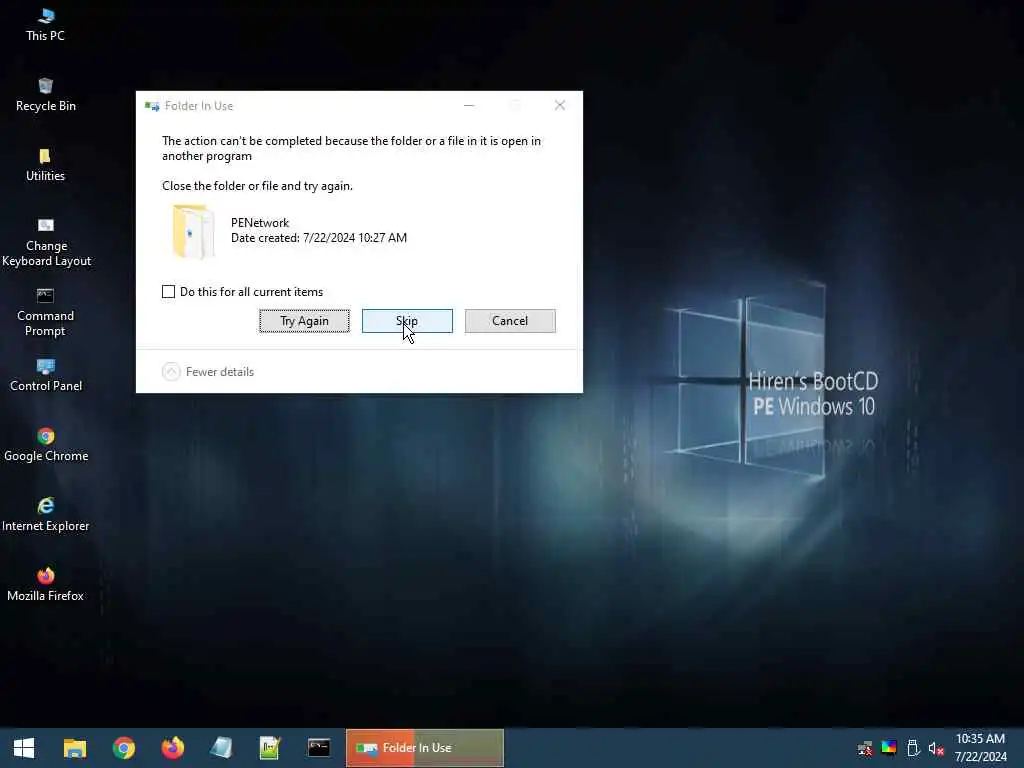Click the Date created 7/22/2024 text
Viewport: 1024px width, 768px height.
pyautogui.click(x=319, y=238)
